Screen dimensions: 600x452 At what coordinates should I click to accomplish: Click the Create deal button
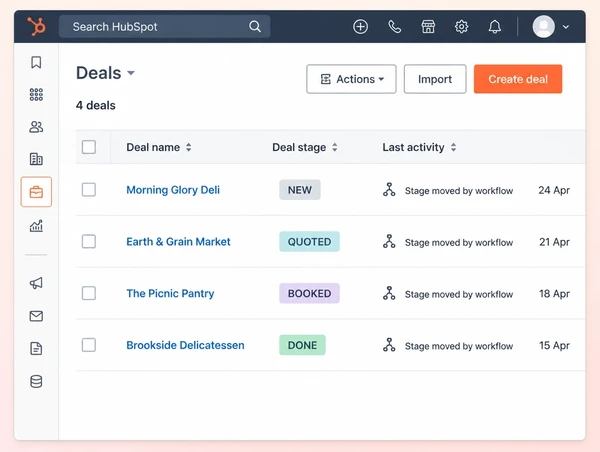tap(518, 79)
